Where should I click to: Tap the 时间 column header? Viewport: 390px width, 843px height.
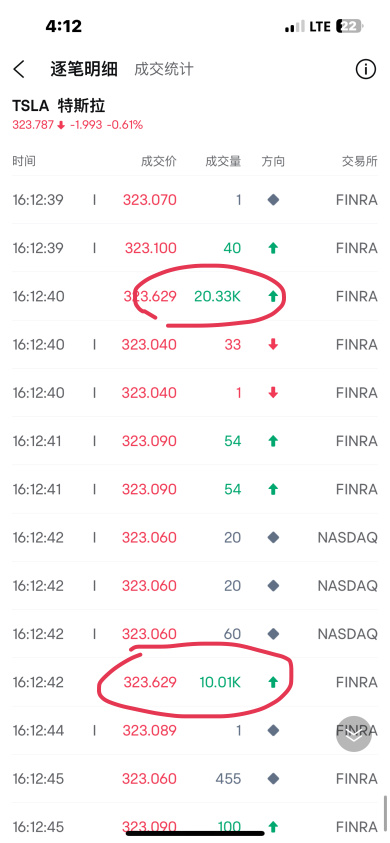[x=24, y=161]
